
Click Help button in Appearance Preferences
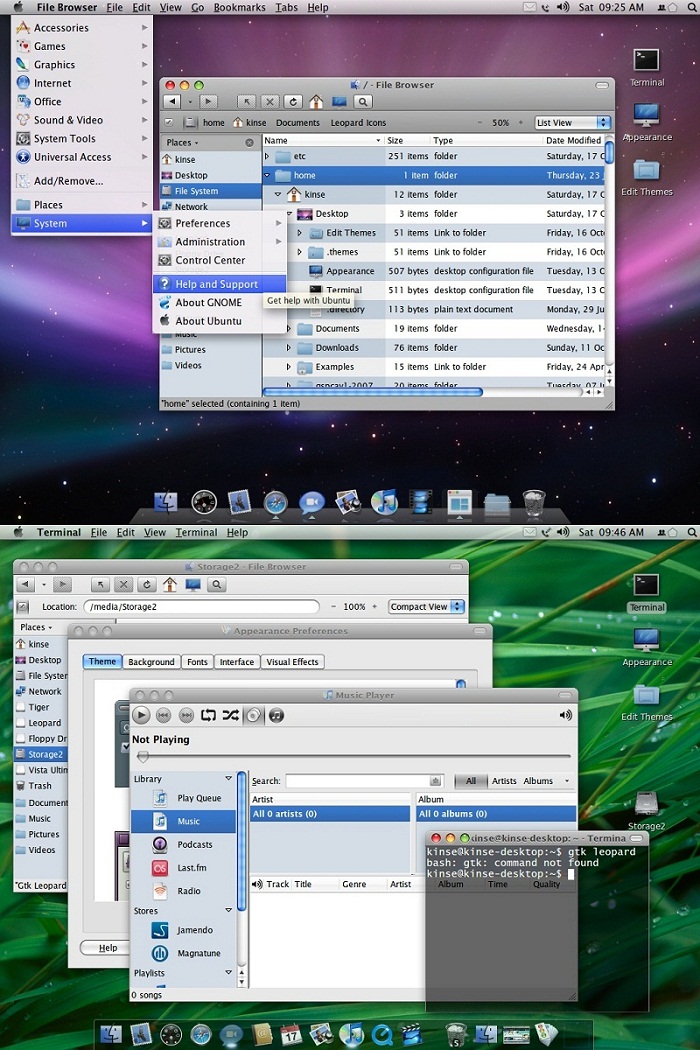click(107, 948)
